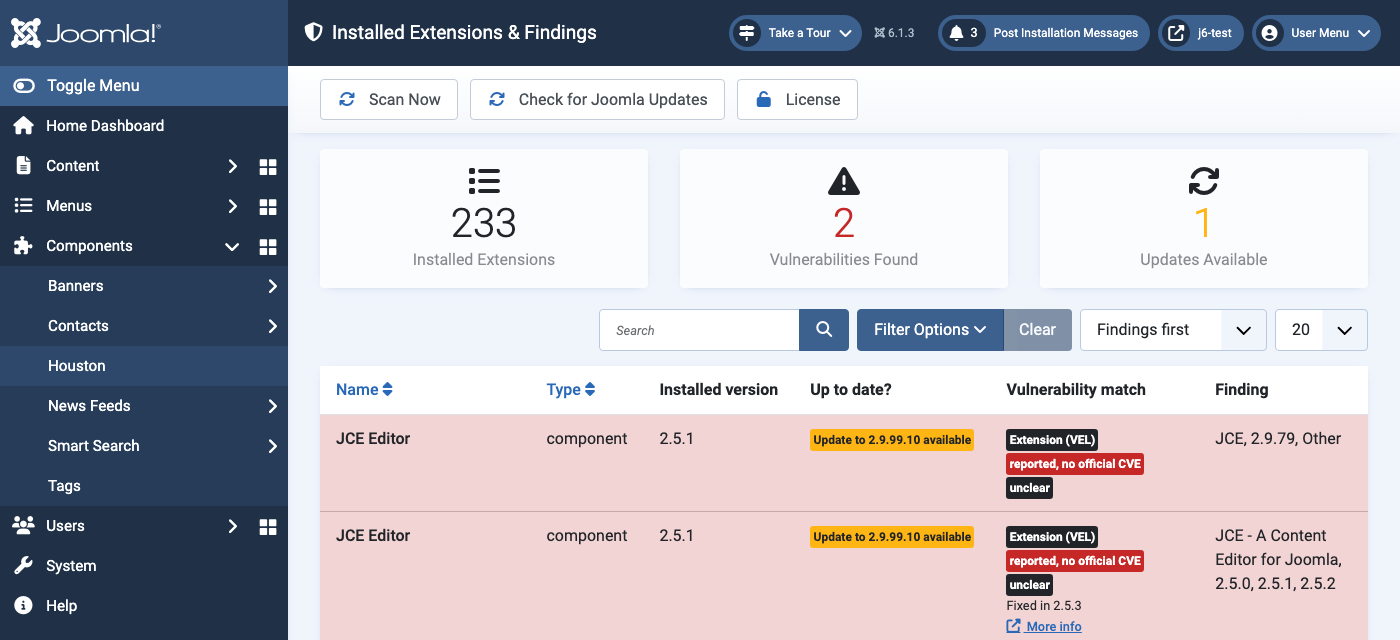This screenshot has height=640, width=1400.
Task: Click the License button
Action: tap(797, 100)
